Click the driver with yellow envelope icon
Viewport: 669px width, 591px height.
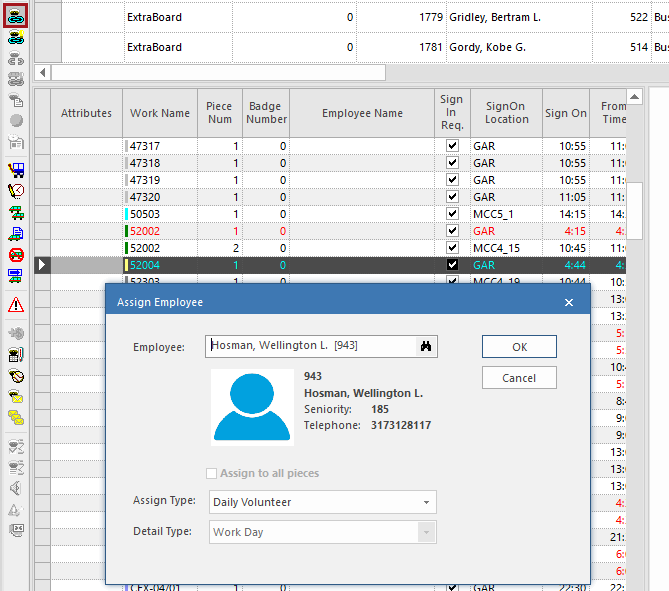[x=16, y=397]
